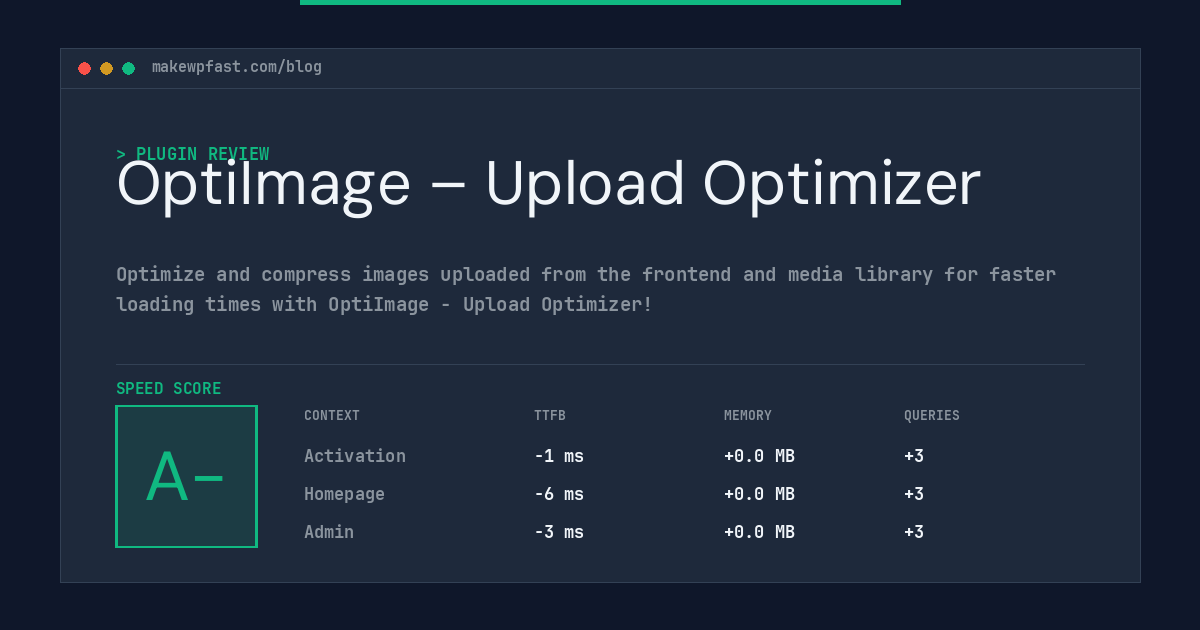Click Admin's +3 queries value
Viewport: 1200px width, 630px height.
pos(914,532)
